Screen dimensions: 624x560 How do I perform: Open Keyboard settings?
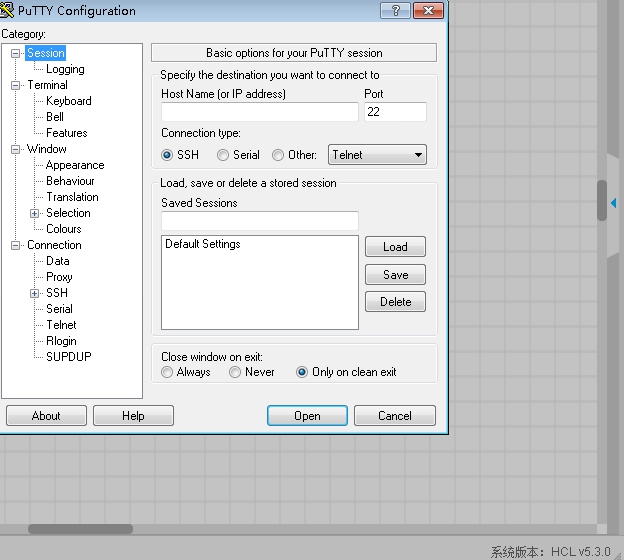pos(69,101)
